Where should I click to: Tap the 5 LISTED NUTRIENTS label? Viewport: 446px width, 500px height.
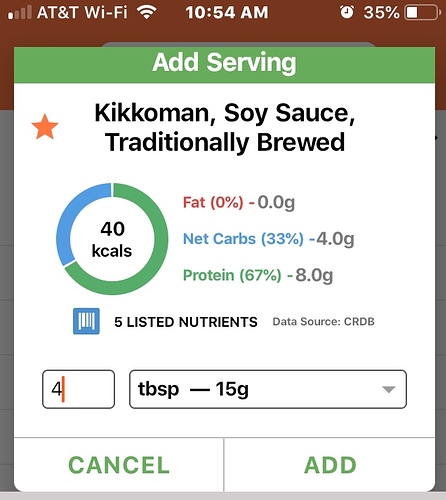pos(186,322)
